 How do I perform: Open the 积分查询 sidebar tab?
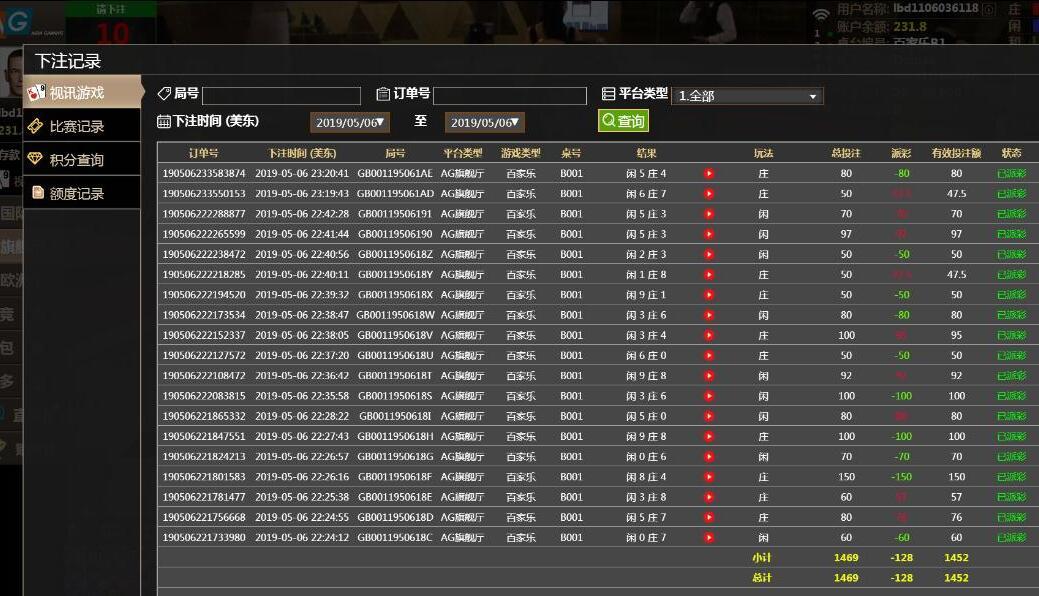point(82,160)
